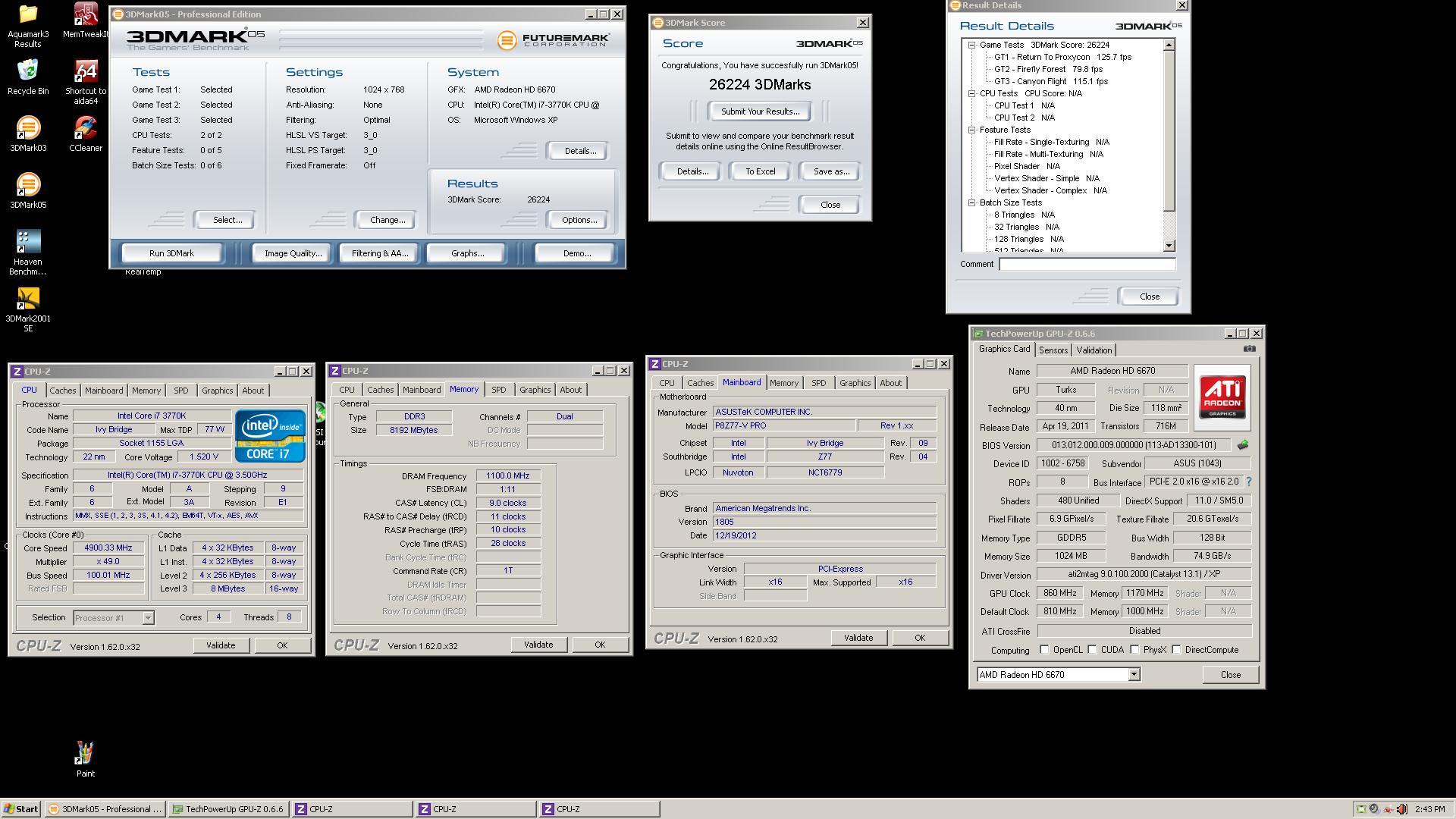
Task: Collapse the CPU Tests tree node
Action: [971, 93]
